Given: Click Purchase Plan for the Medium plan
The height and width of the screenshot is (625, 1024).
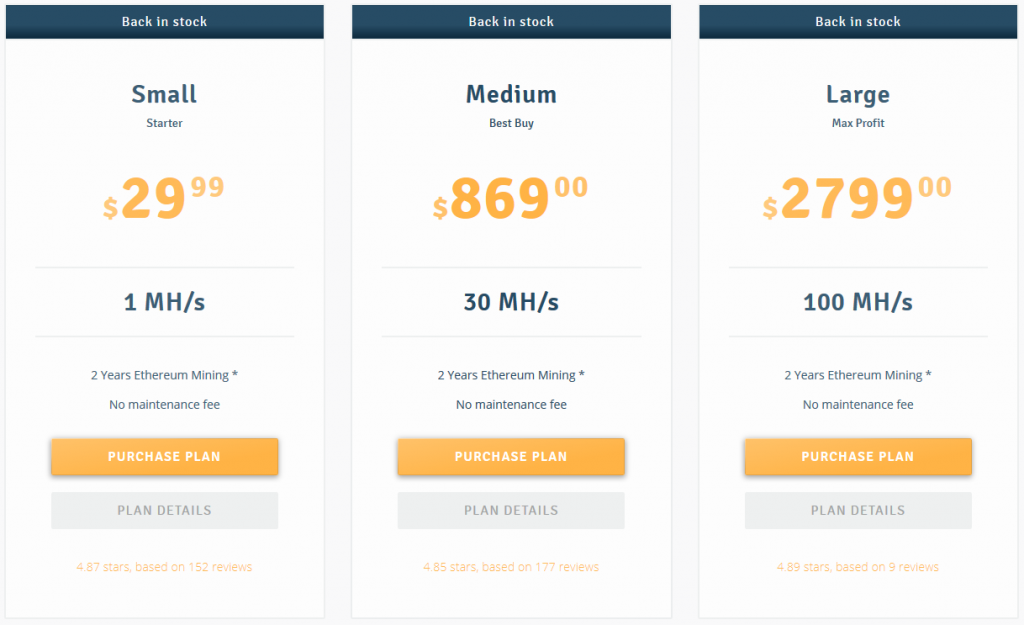Looking at the screenshot, I should [511, 456].
